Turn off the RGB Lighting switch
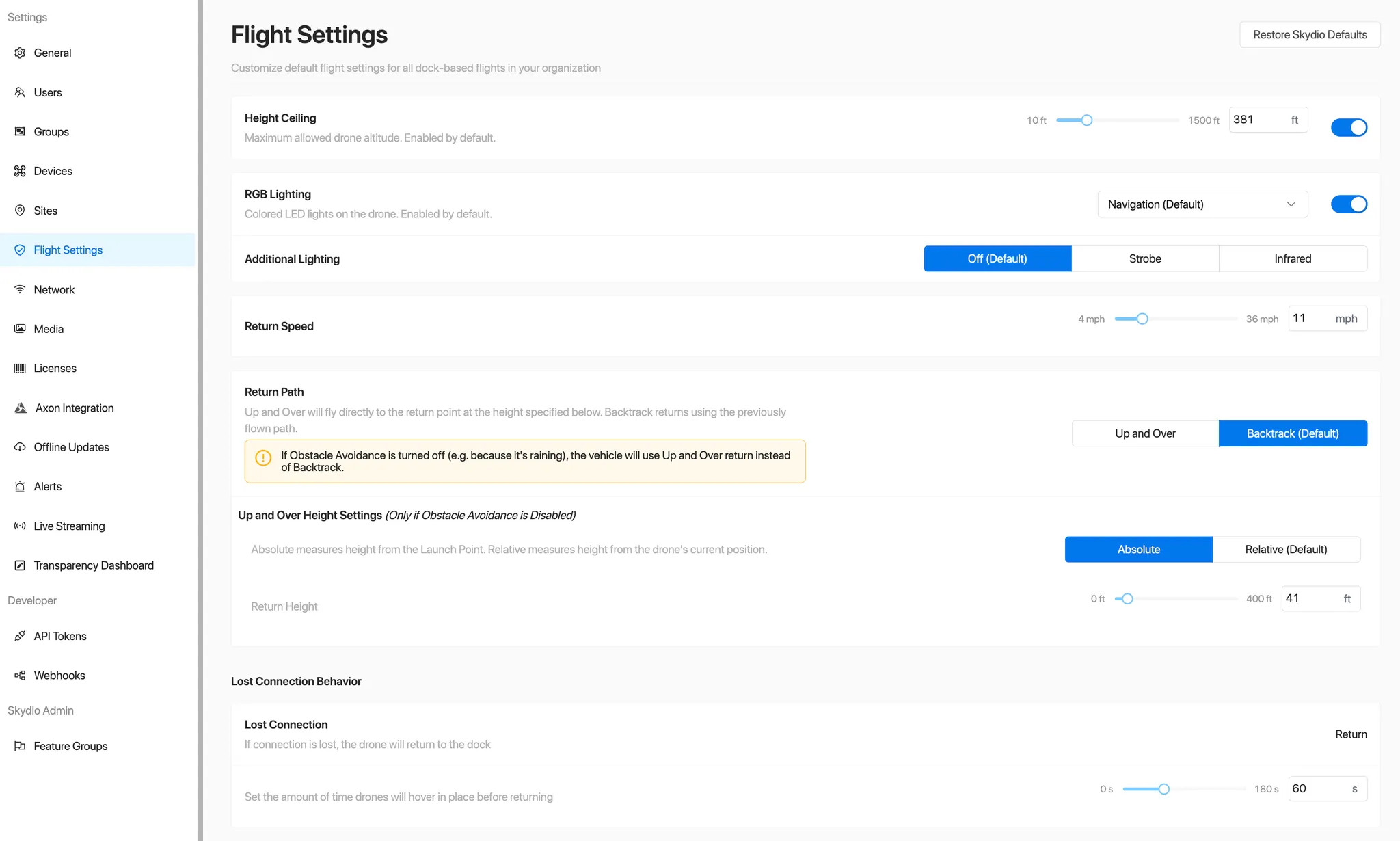 tap(1348, 204)
